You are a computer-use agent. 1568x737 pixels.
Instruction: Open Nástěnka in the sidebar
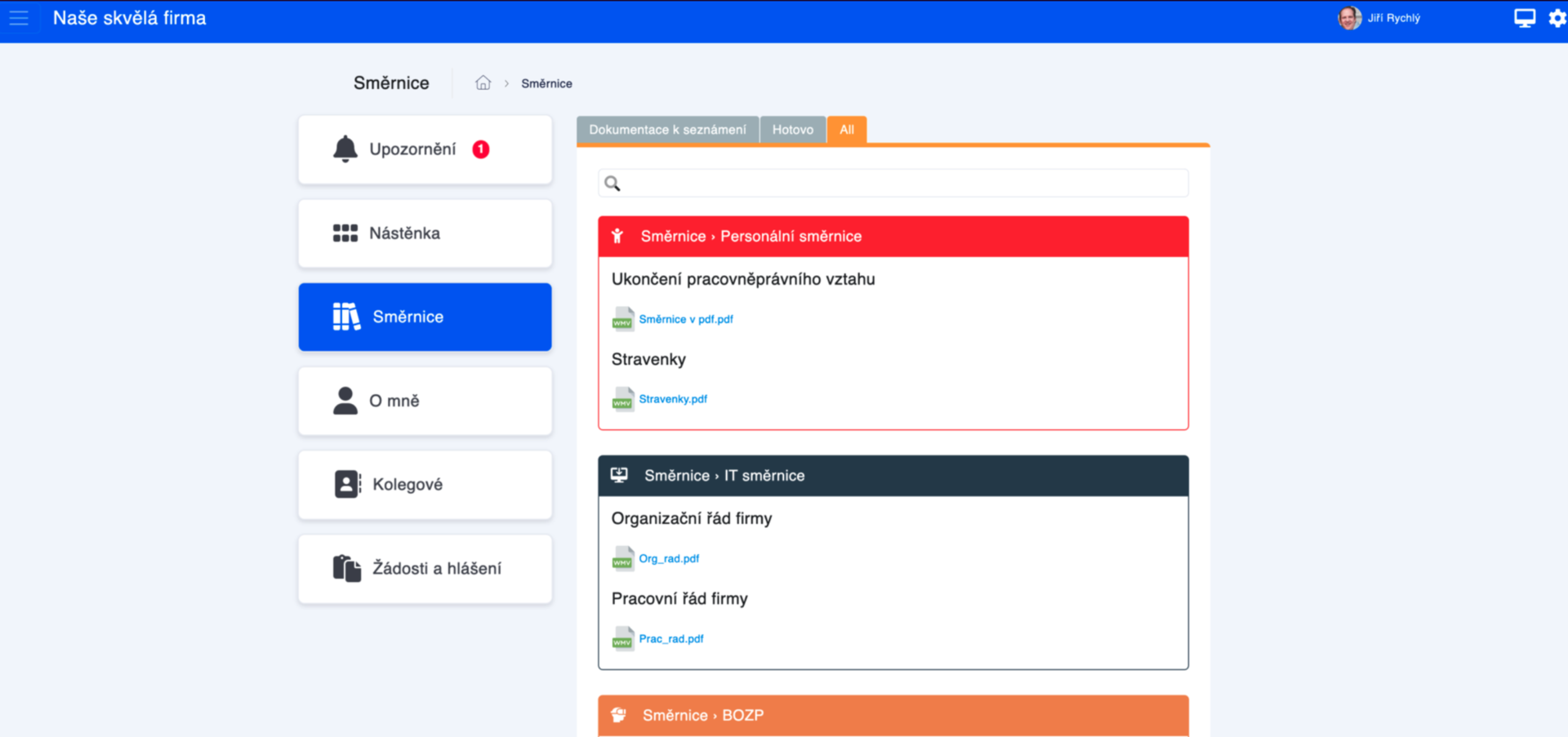tap(425, 233)
